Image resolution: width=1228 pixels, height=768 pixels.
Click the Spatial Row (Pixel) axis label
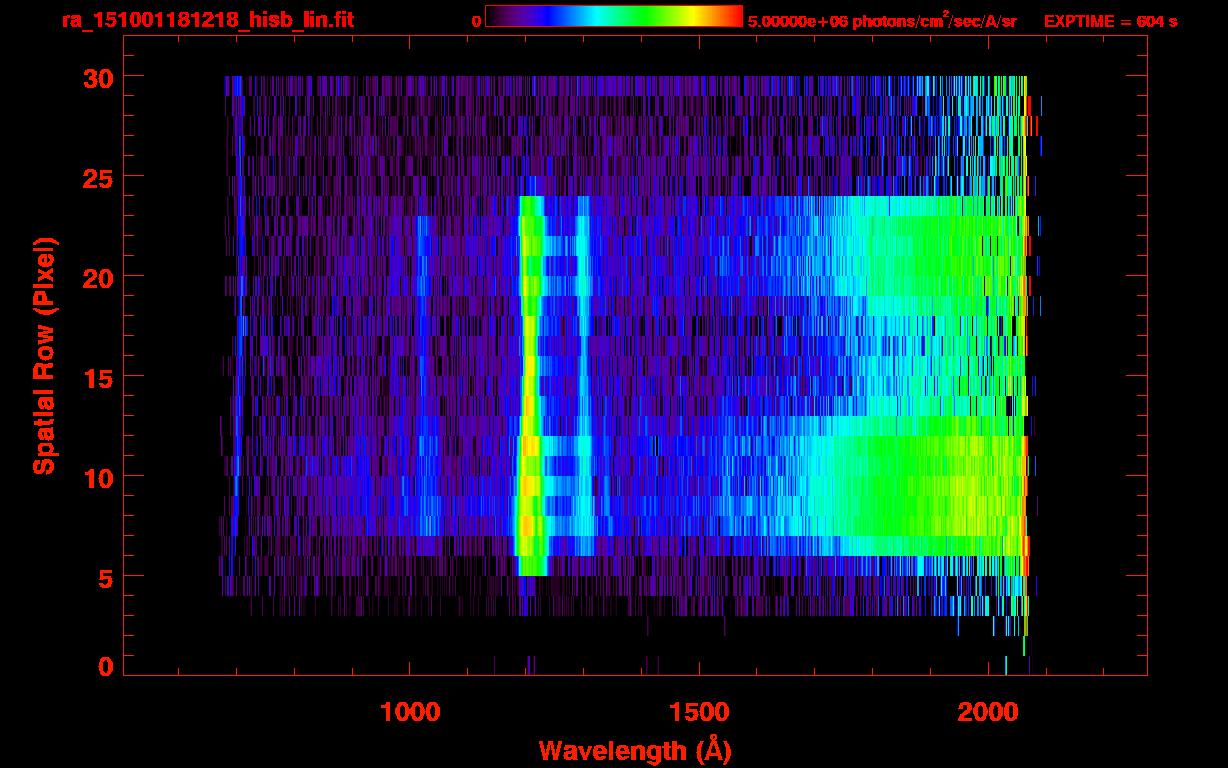[44, 355]
